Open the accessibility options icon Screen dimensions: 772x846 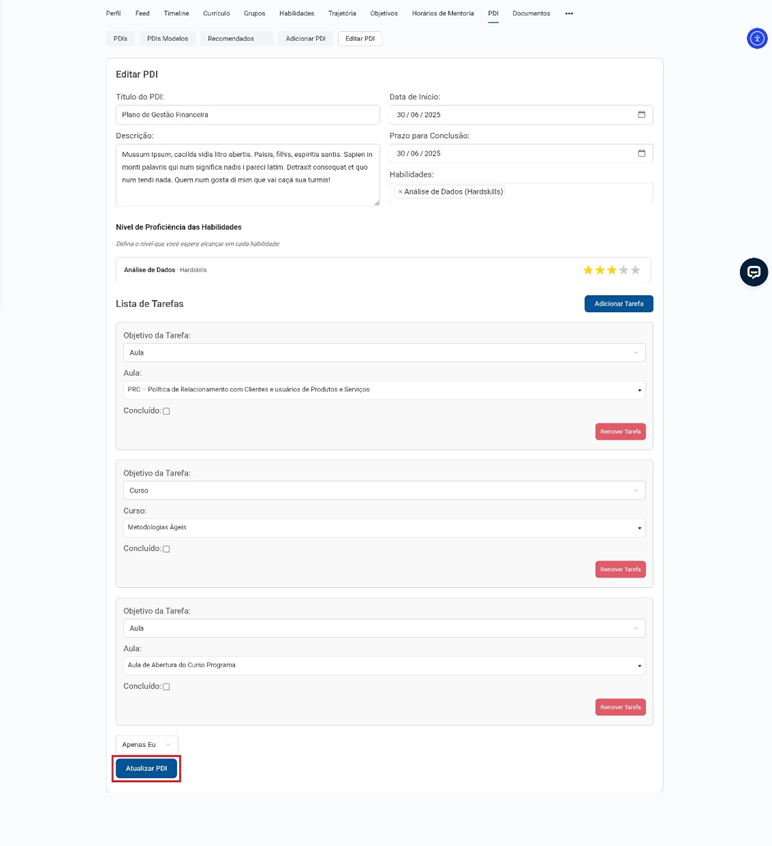tap(757, 39)
